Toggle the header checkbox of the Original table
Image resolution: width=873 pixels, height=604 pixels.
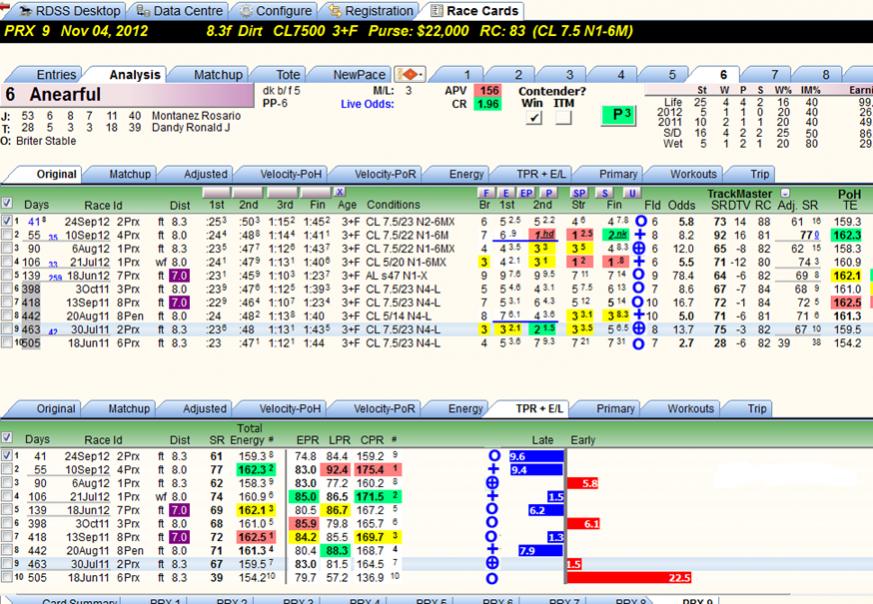(7, 203)
